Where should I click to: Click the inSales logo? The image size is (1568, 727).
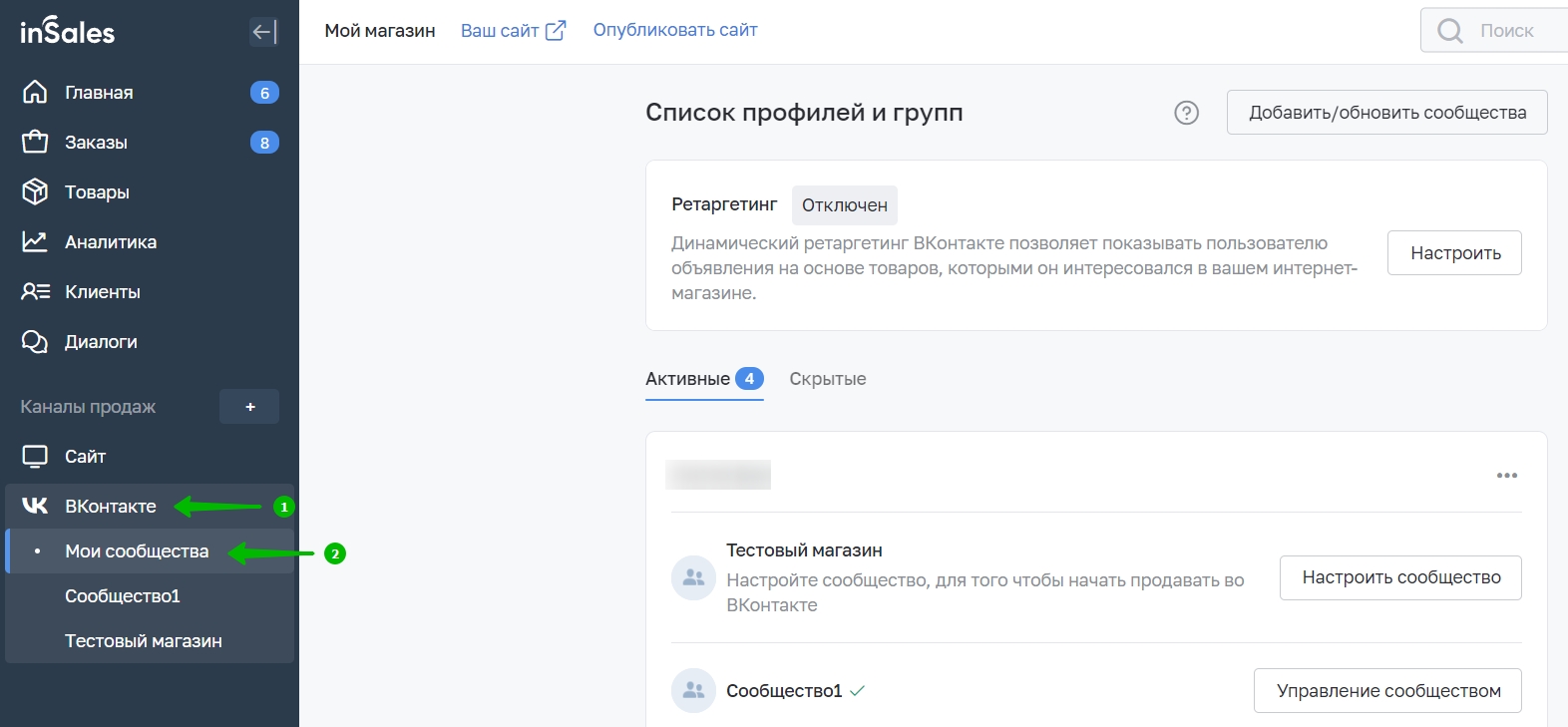(x=68, y=32)
